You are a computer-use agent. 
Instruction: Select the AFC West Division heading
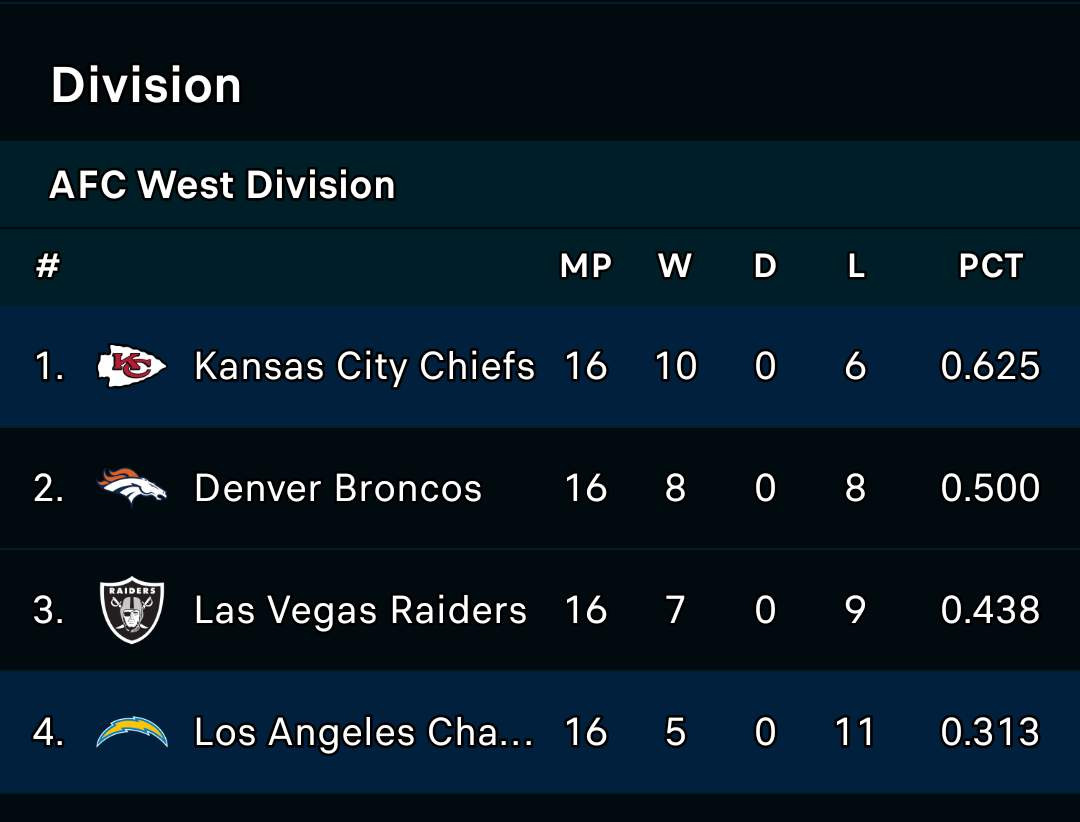tap(222, 185)
